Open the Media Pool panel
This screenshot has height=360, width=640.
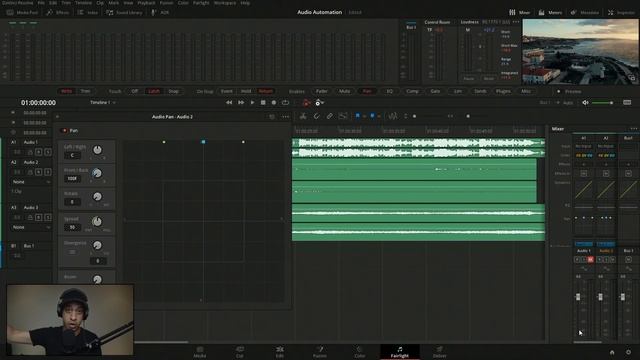pos(22,13)
